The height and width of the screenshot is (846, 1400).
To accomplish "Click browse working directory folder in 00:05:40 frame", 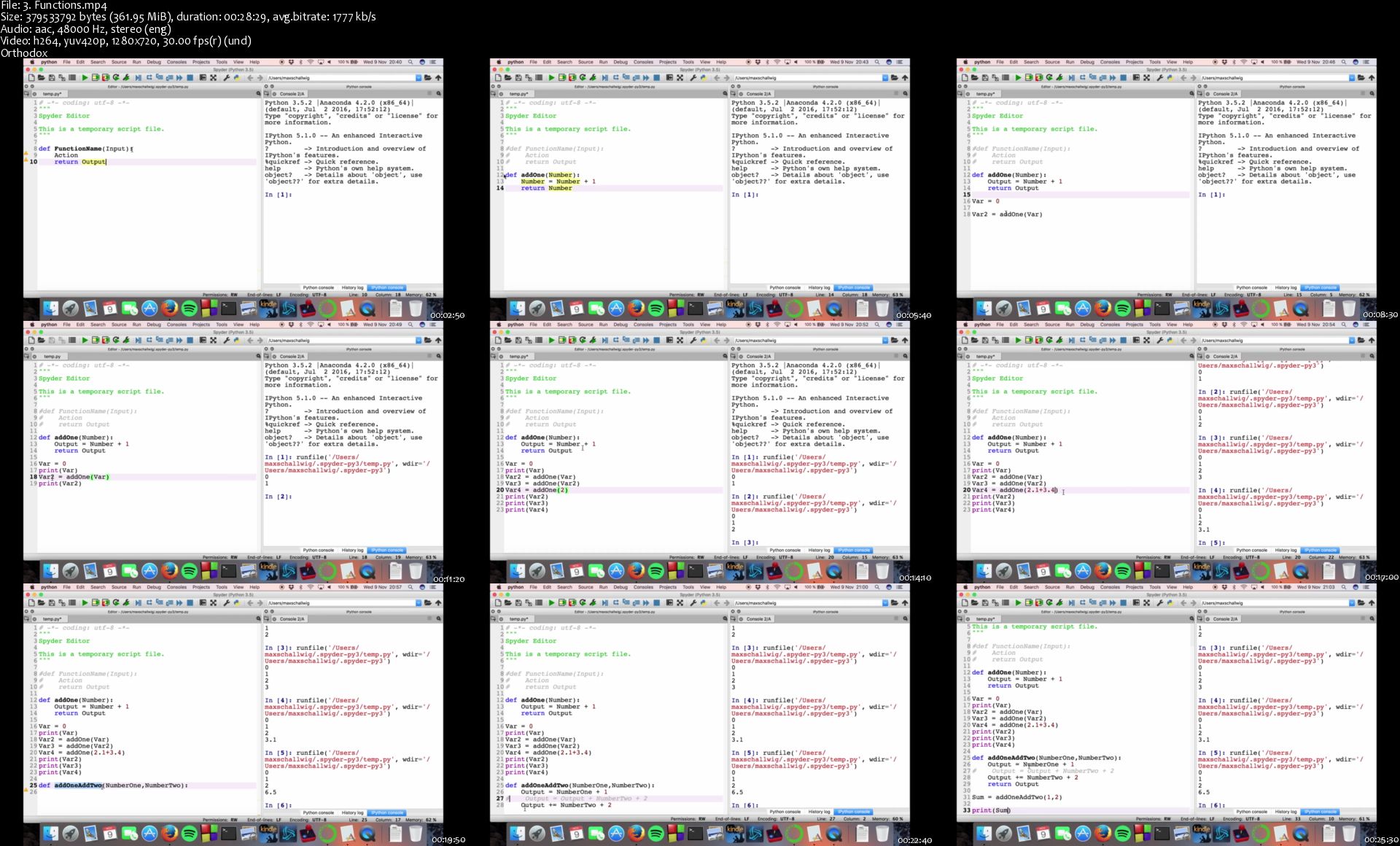I will pos(894,77).
